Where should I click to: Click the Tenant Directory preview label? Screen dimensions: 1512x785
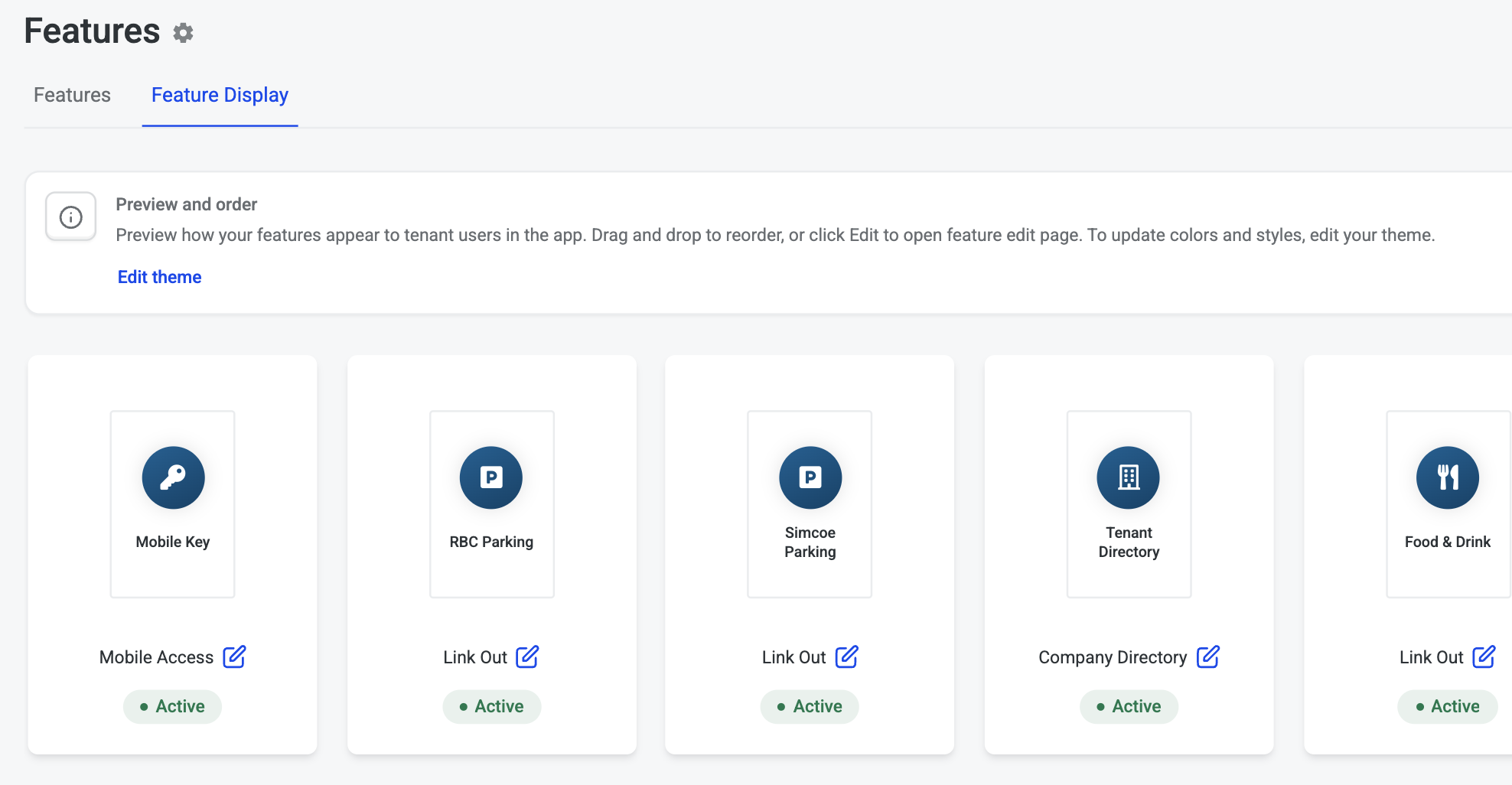(x=1129, y=542)
